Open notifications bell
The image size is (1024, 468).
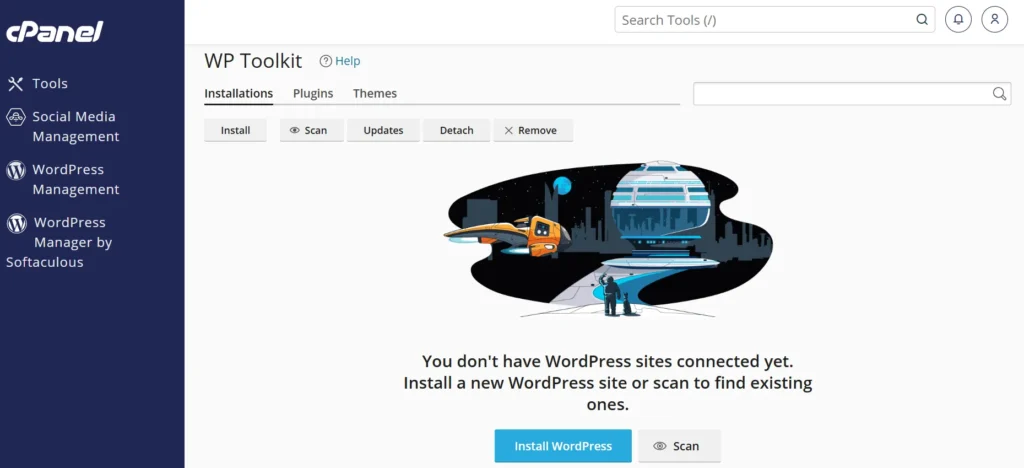click(958, 20)
